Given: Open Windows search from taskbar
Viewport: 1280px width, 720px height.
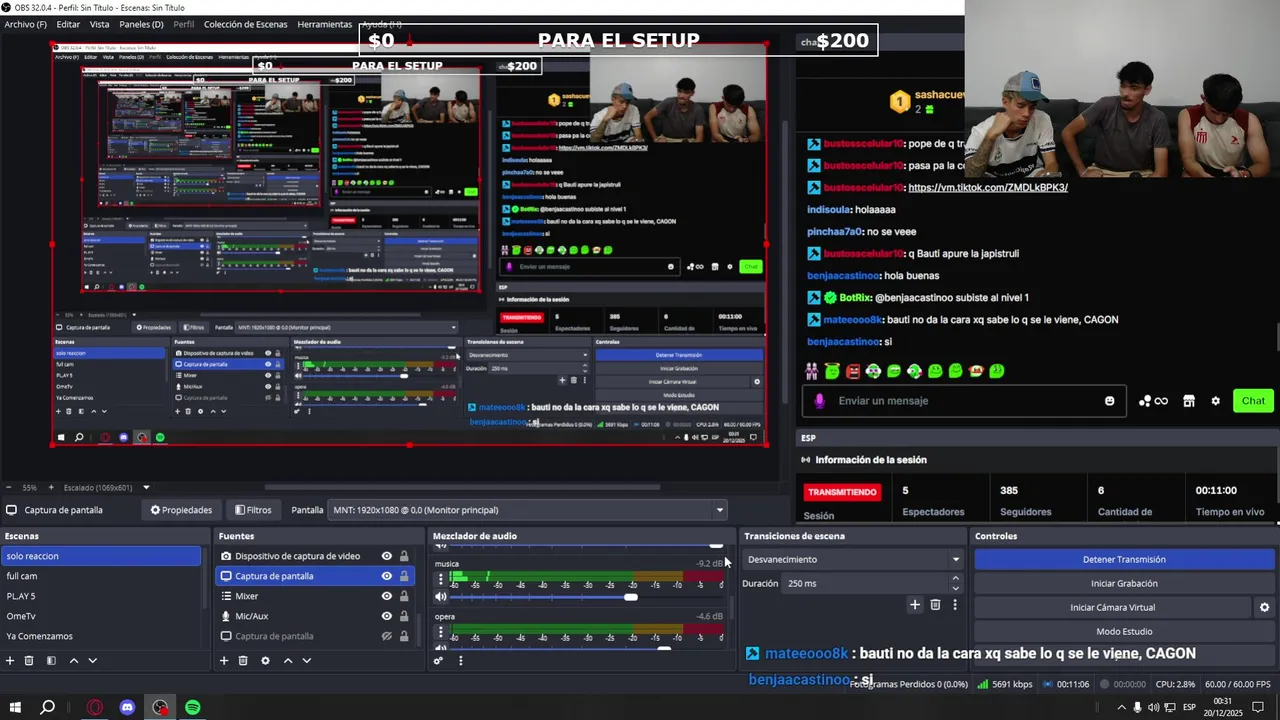Looking at the screenshot, I should pyautogui.click(x=47, y=707).
